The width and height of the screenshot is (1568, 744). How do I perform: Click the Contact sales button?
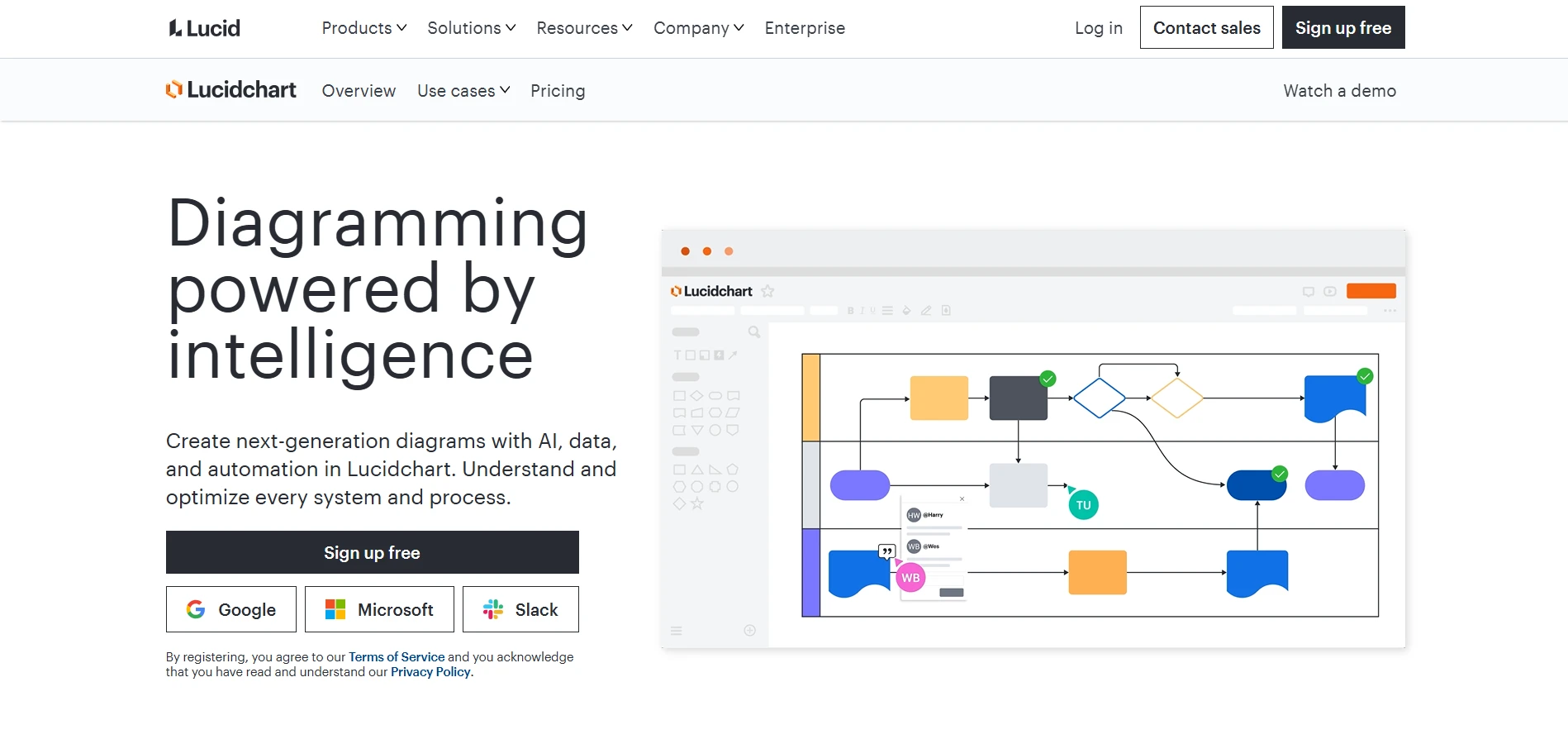pos(1207,27)
